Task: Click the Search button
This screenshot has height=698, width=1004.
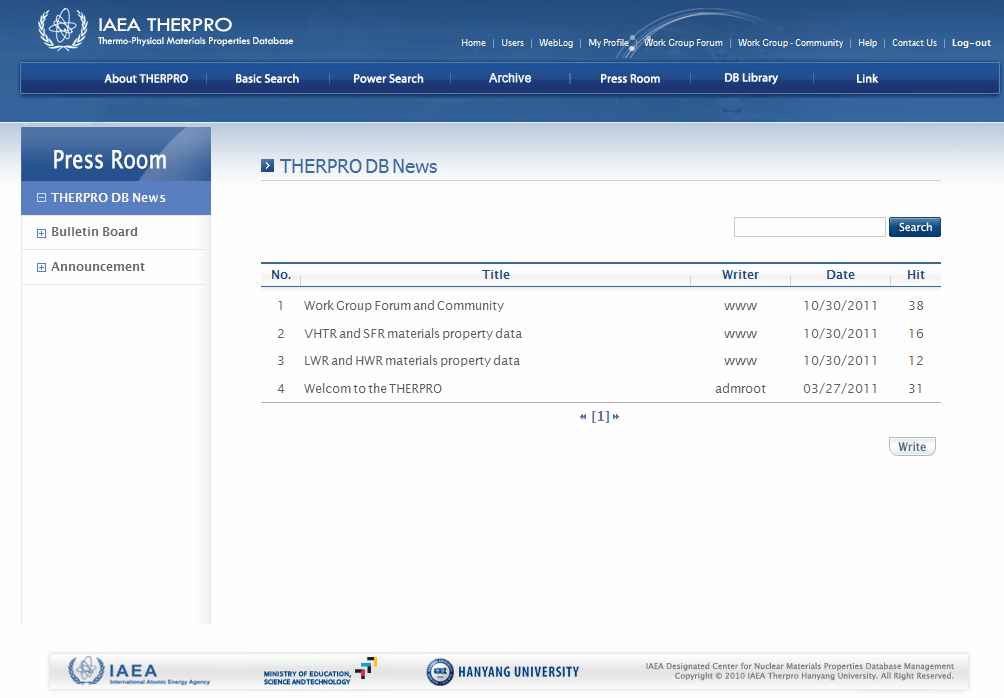Action: click(913, 227)
